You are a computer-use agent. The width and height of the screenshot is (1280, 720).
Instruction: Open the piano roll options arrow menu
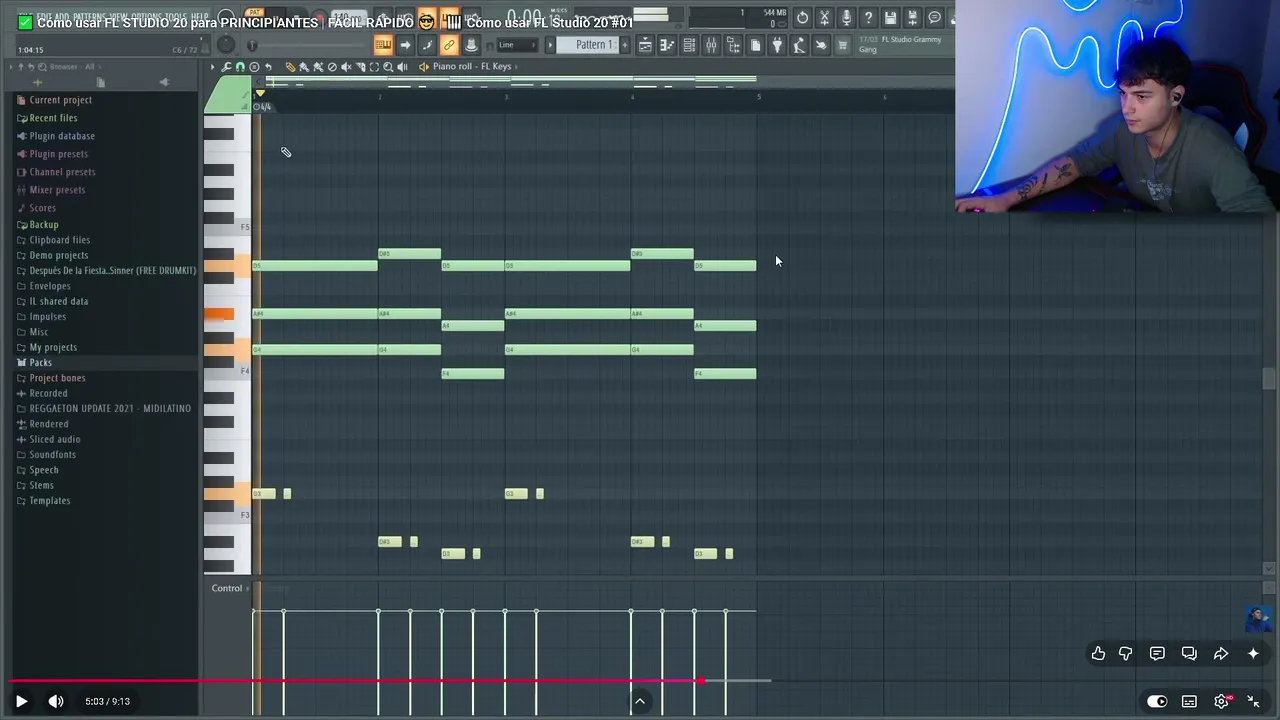point(212,67)
